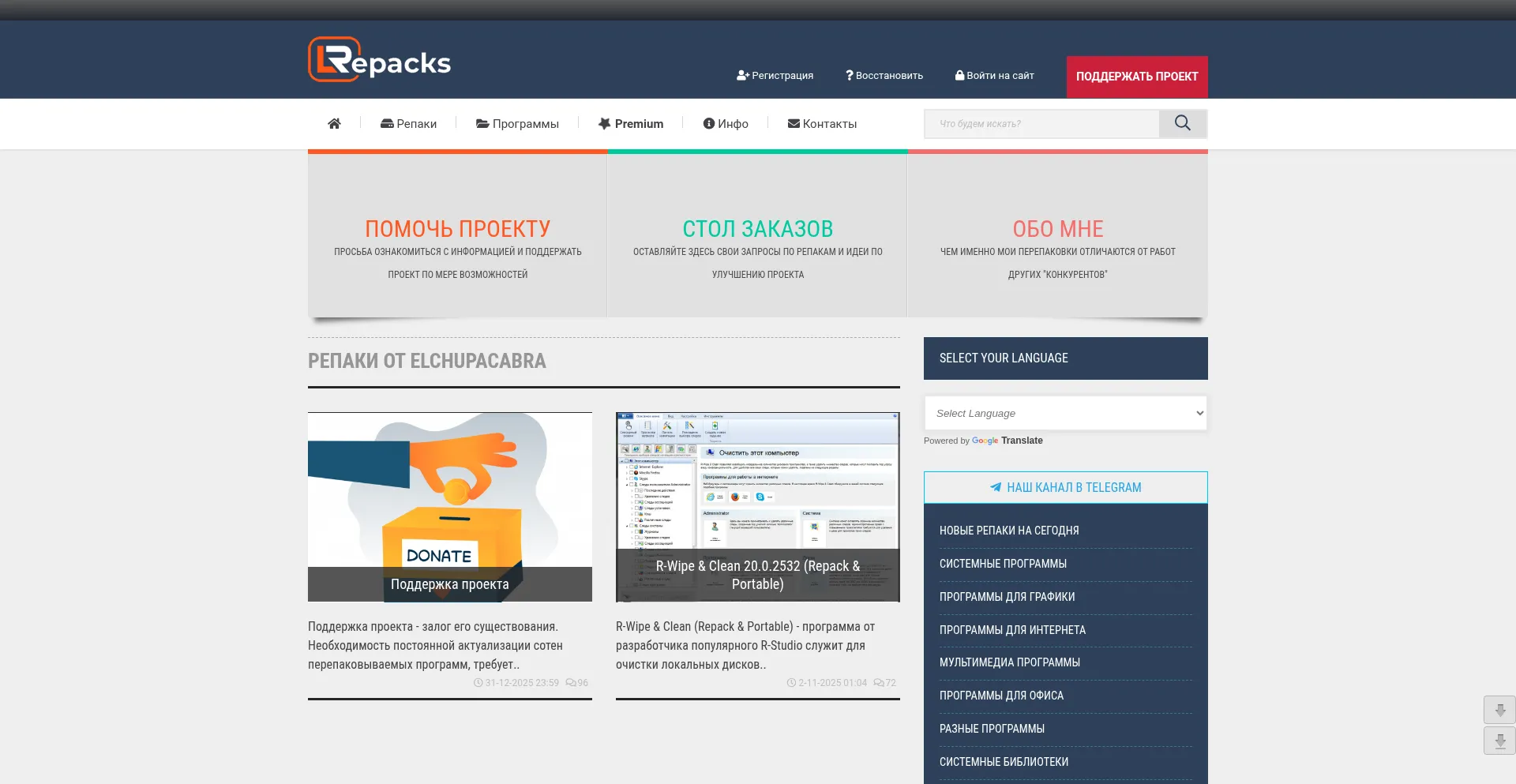Click the Telegram paper plane icon
This screenshot has width=1516, height=784.
(x=996, y=488)
